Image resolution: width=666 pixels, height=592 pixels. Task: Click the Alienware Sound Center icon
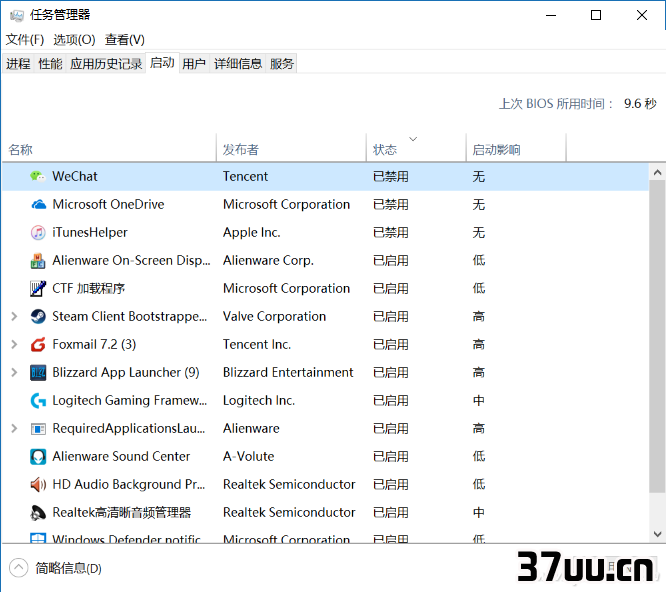(38, 457)
